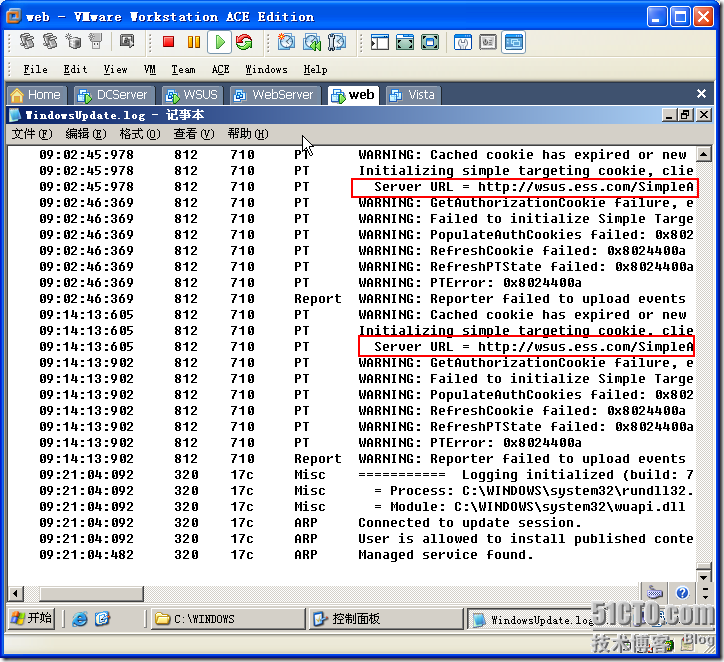Click the green Power On play button
This screenshot has width=724, height=662.
coord(219,42)
